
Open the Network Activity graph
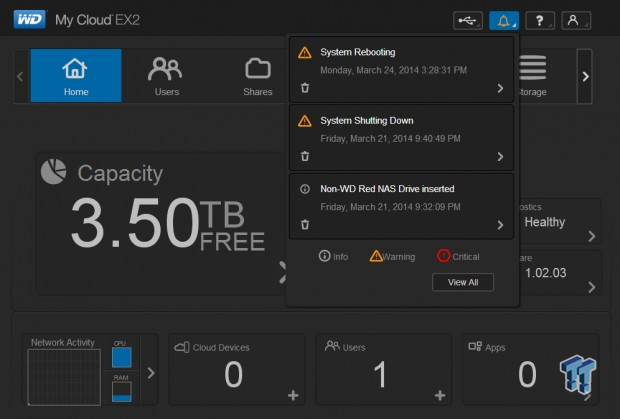(x=64, y=377)
